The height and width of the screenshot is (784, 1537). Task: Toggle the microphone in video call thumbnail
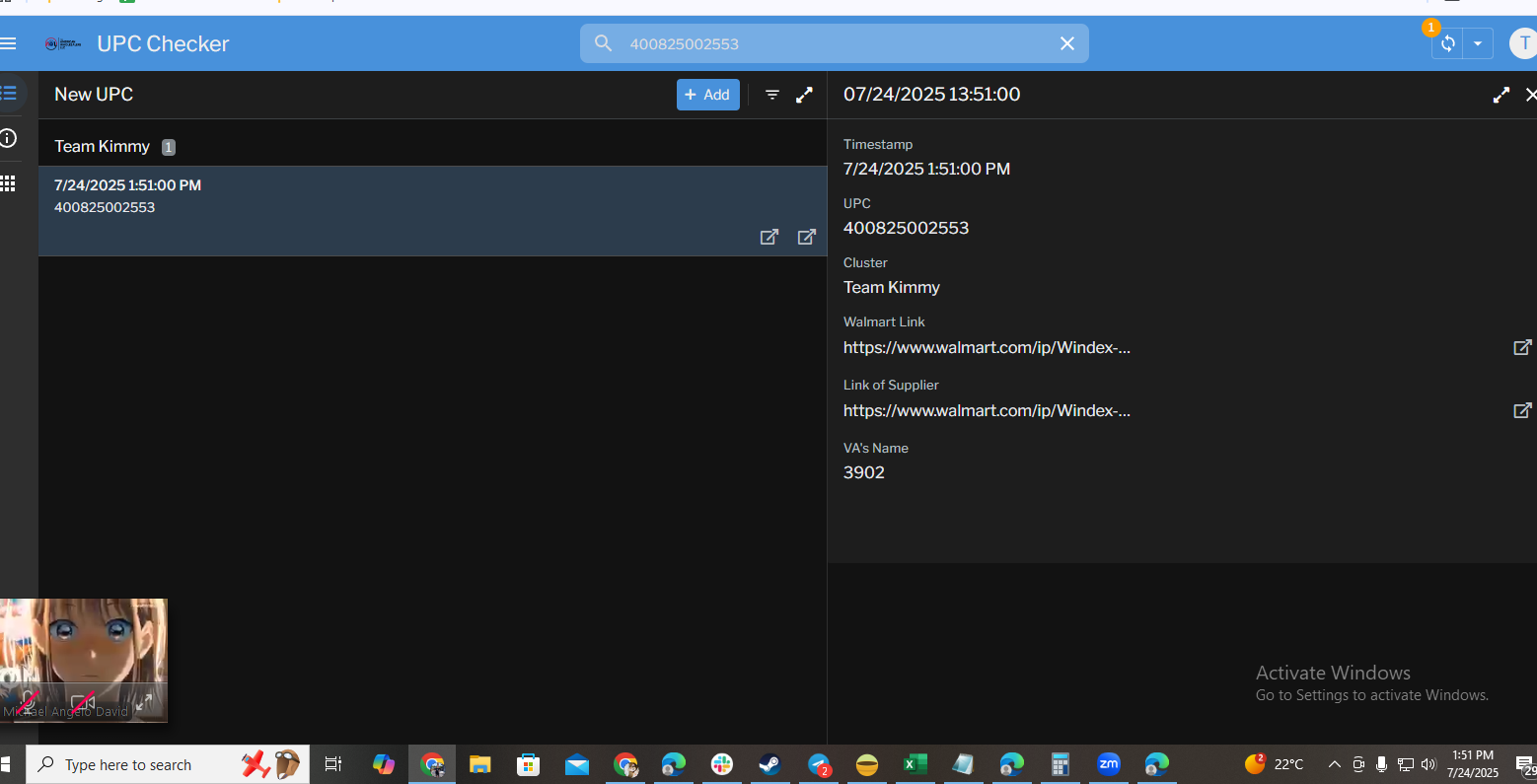[x=27, y=702]
